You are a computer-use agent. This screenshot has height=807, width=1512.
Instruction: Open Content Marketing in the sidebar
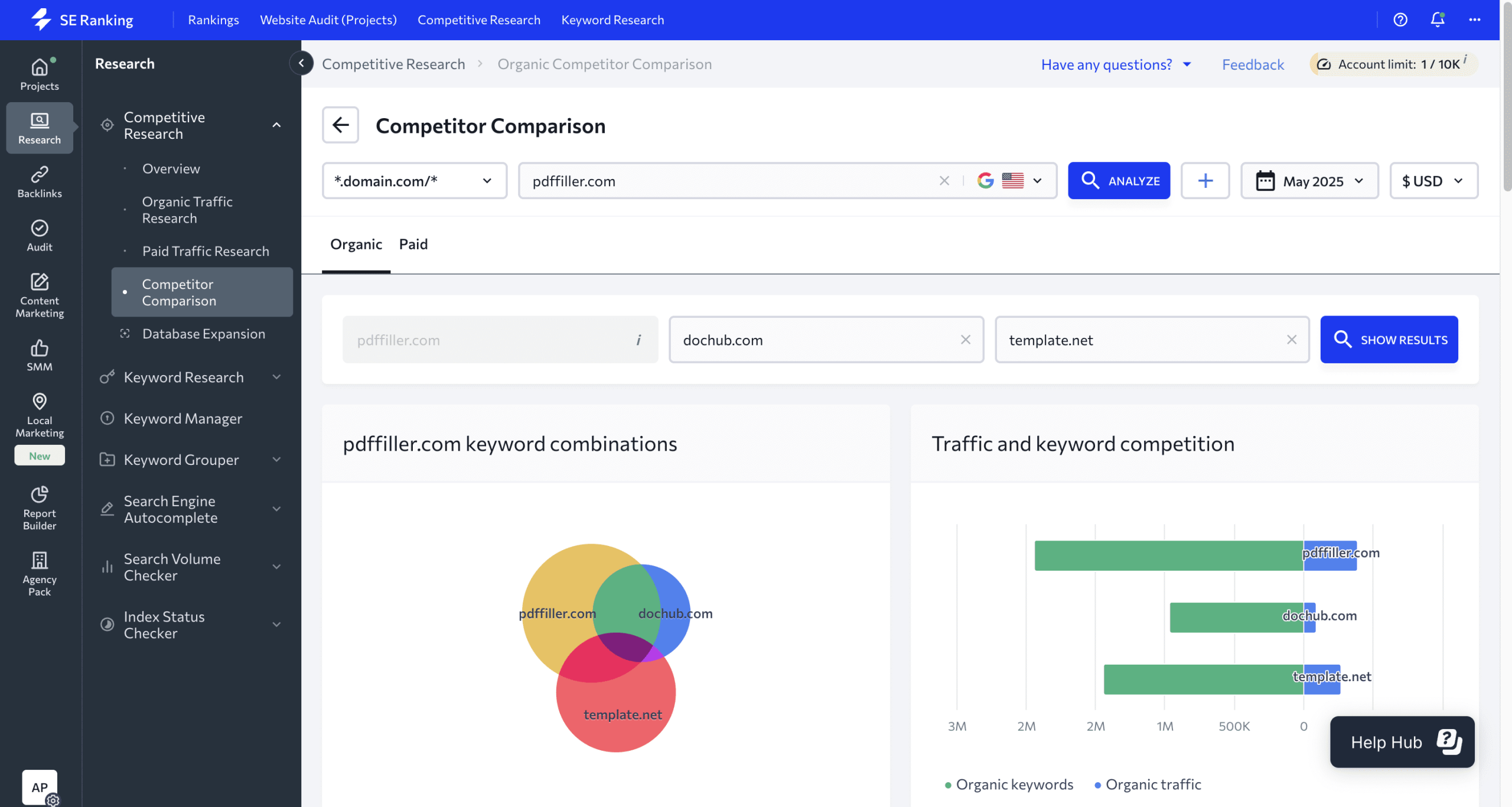pyautogui.click(x=40, y=295)
